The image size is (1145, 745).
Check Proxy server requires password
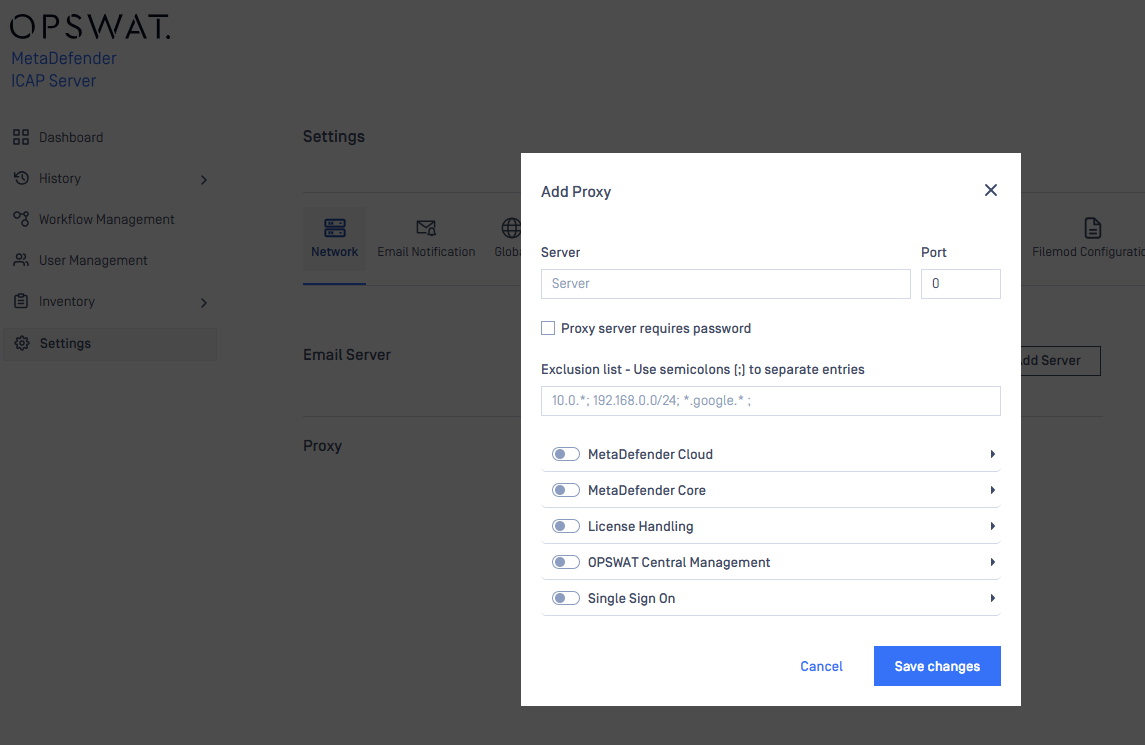click(548, 328)
